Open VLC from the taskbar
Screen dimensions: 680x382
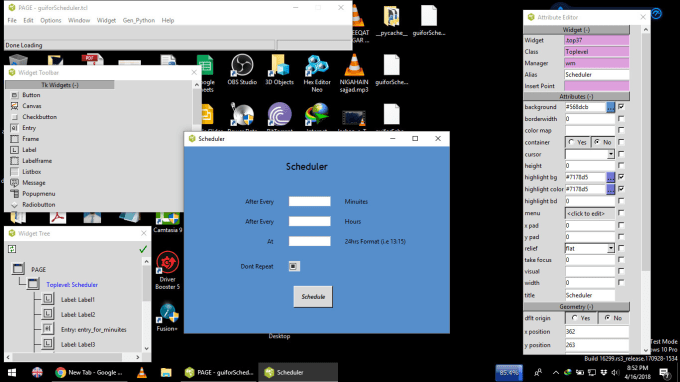141,372
